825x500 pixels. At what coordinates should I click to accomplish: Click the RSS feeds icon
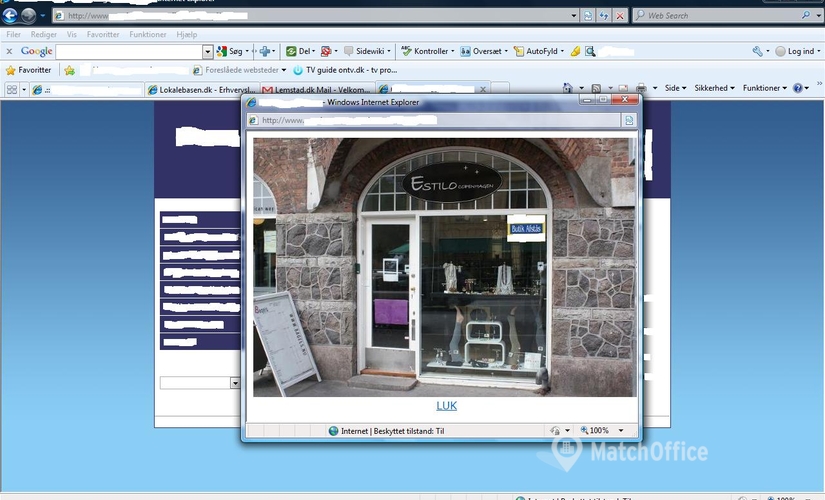coord(596,88)
